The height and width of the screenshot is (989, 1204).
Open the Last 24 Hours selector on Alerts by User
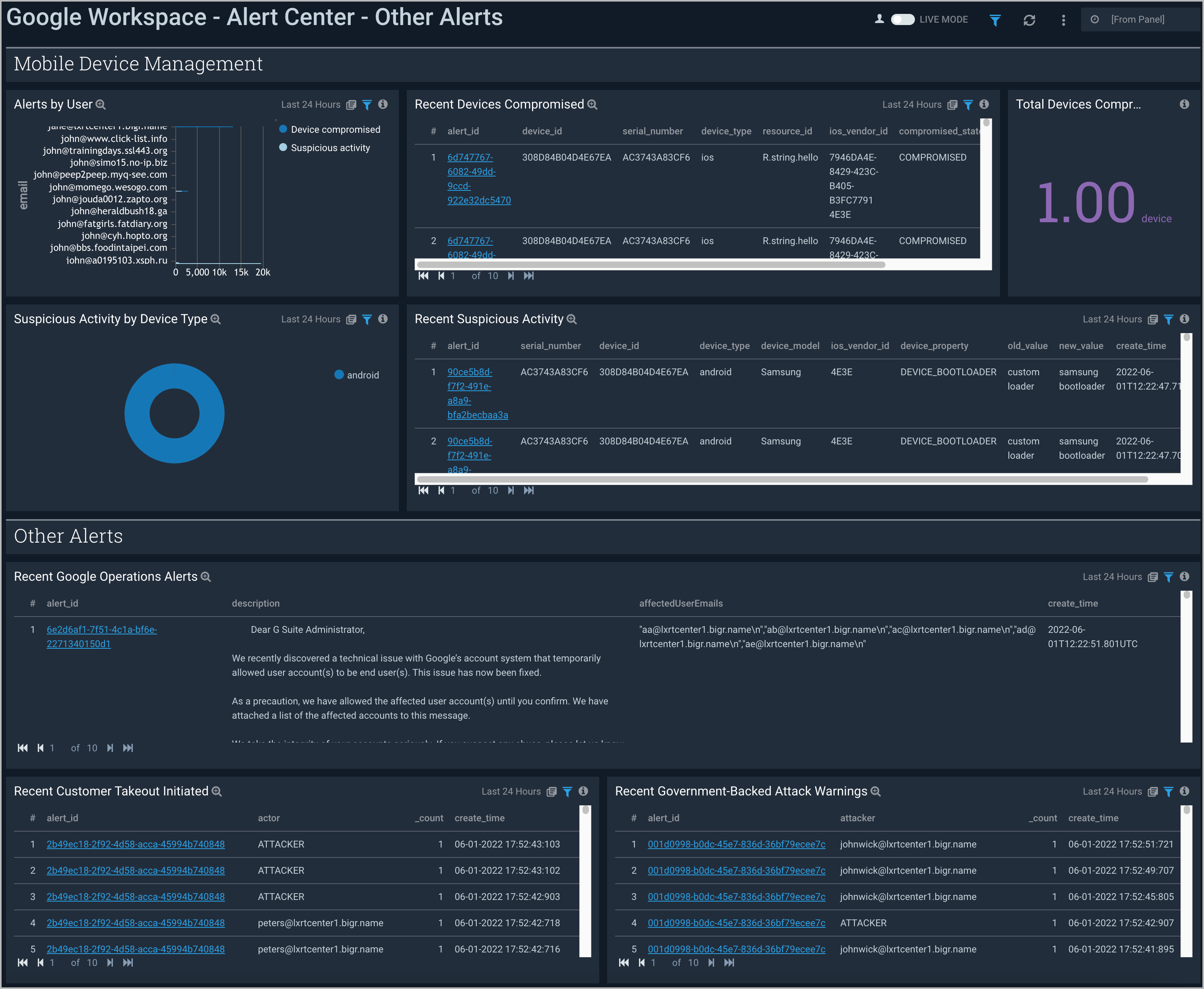tap(311, 105)
